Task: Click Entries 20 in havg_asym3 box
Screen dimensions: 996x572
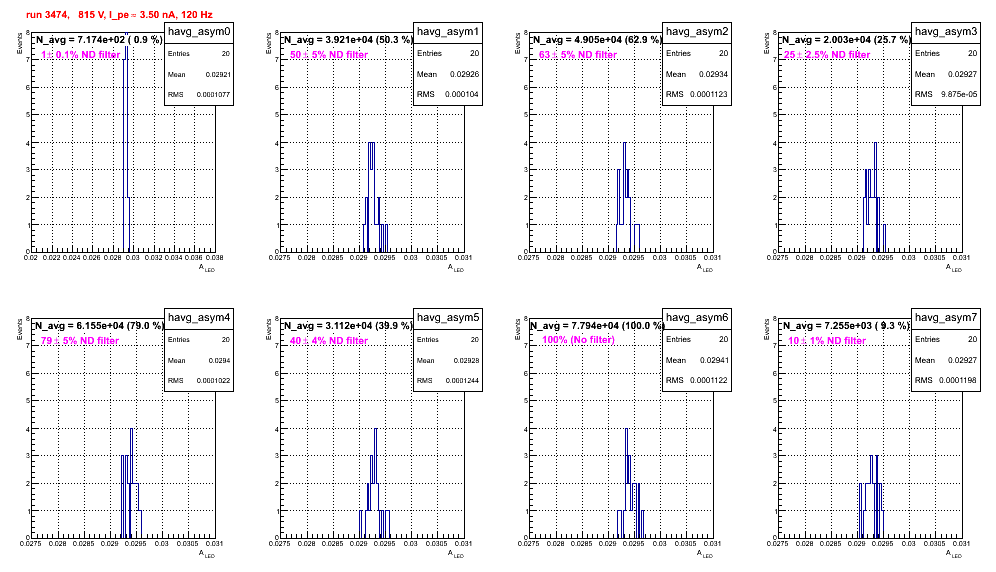Action: 946,53
